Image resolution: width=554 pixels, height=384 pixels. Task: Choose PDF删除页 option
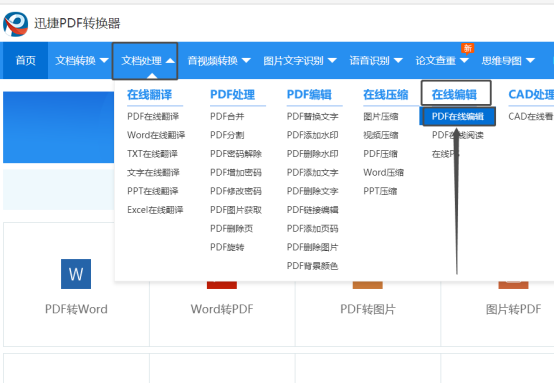(231, 229)
